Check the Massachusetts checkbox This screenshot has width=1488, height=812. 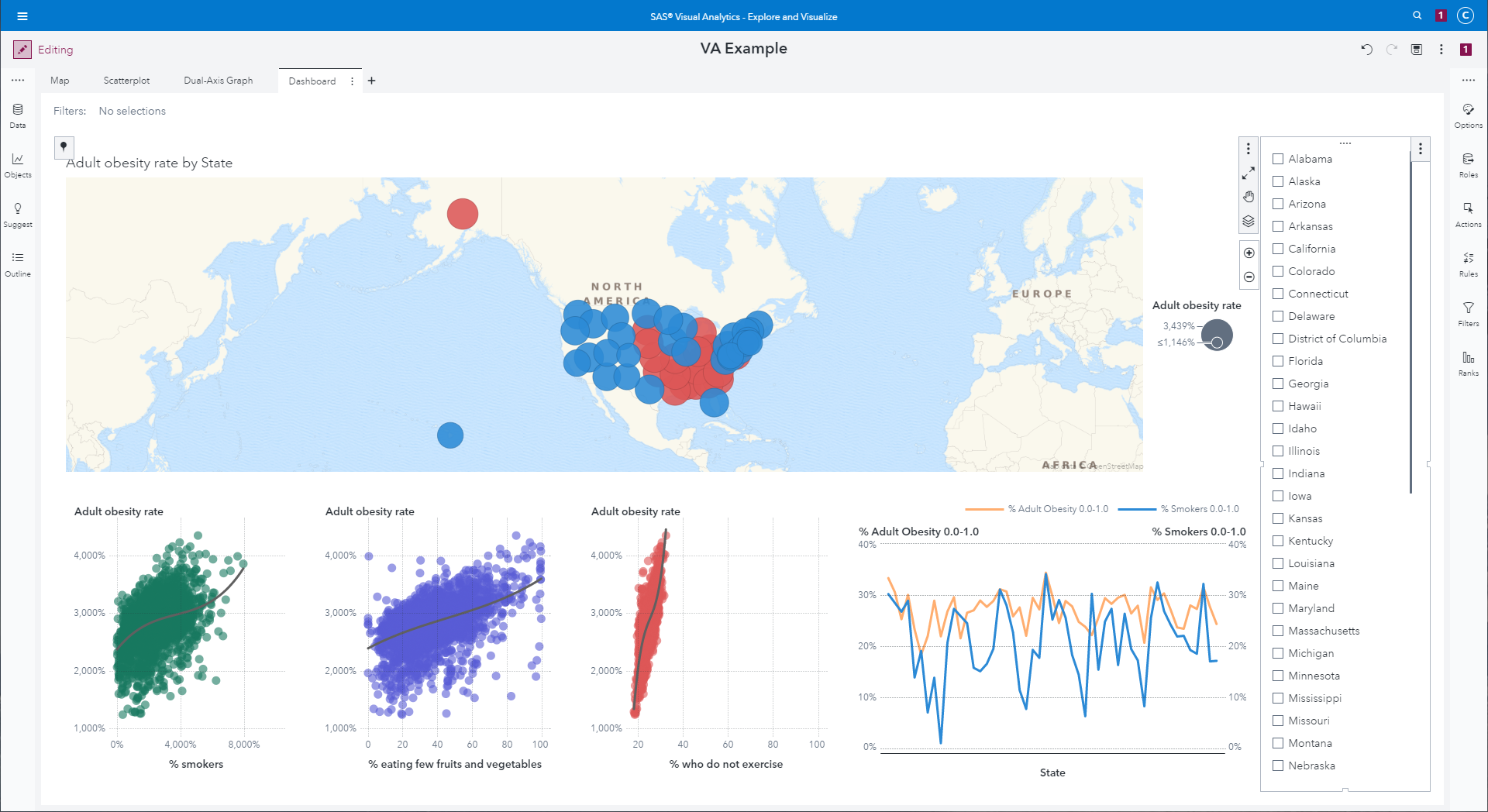[x=1278, y=631]
